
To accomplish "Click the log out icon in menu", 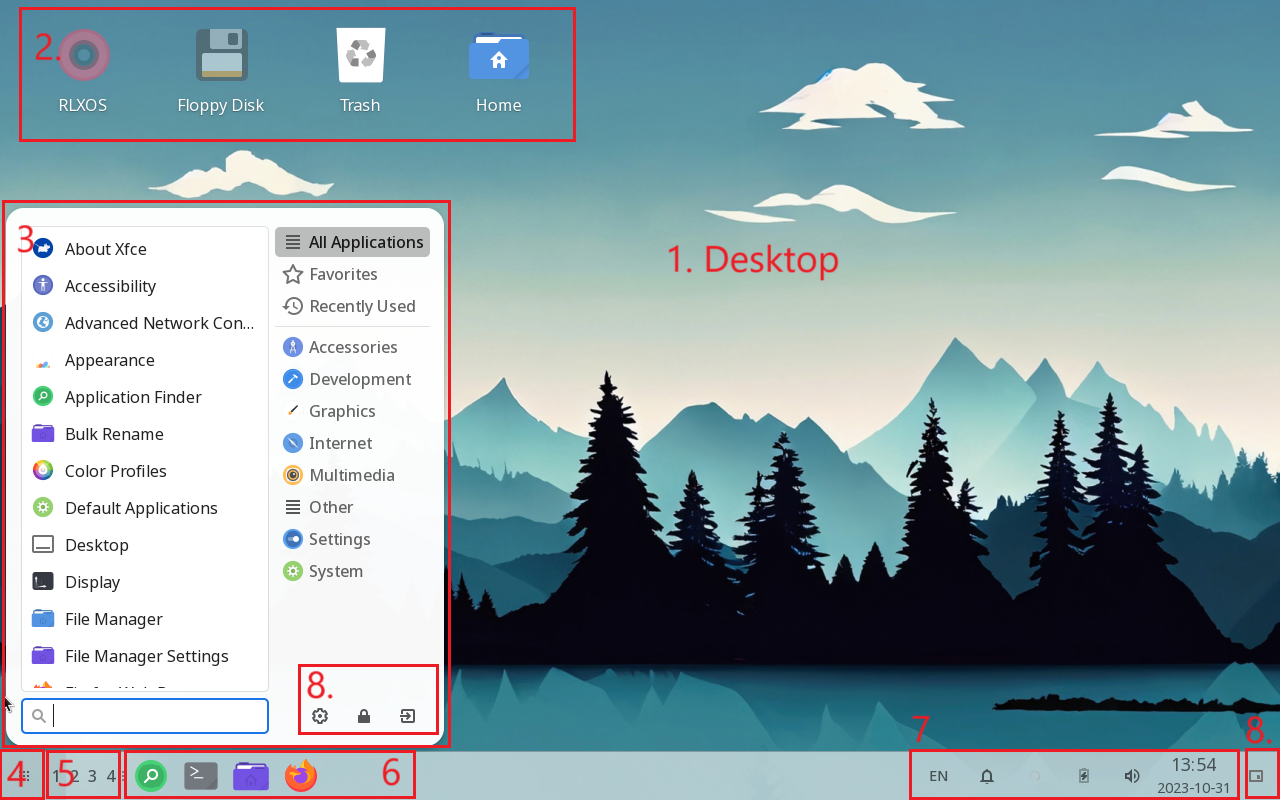I will click(x=408, y=716).
